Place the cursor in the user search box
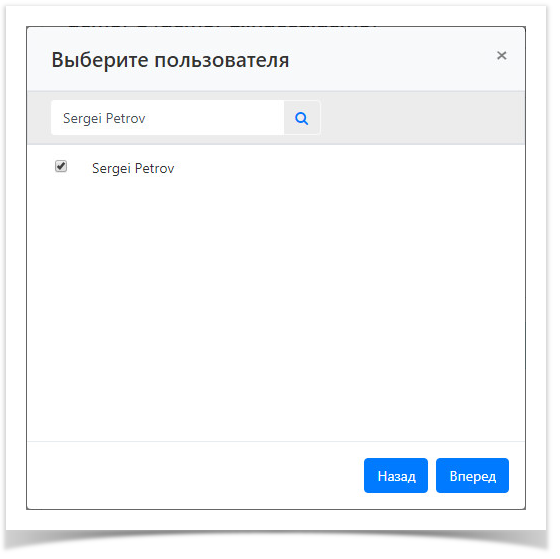560x559 pixels. 170,119
